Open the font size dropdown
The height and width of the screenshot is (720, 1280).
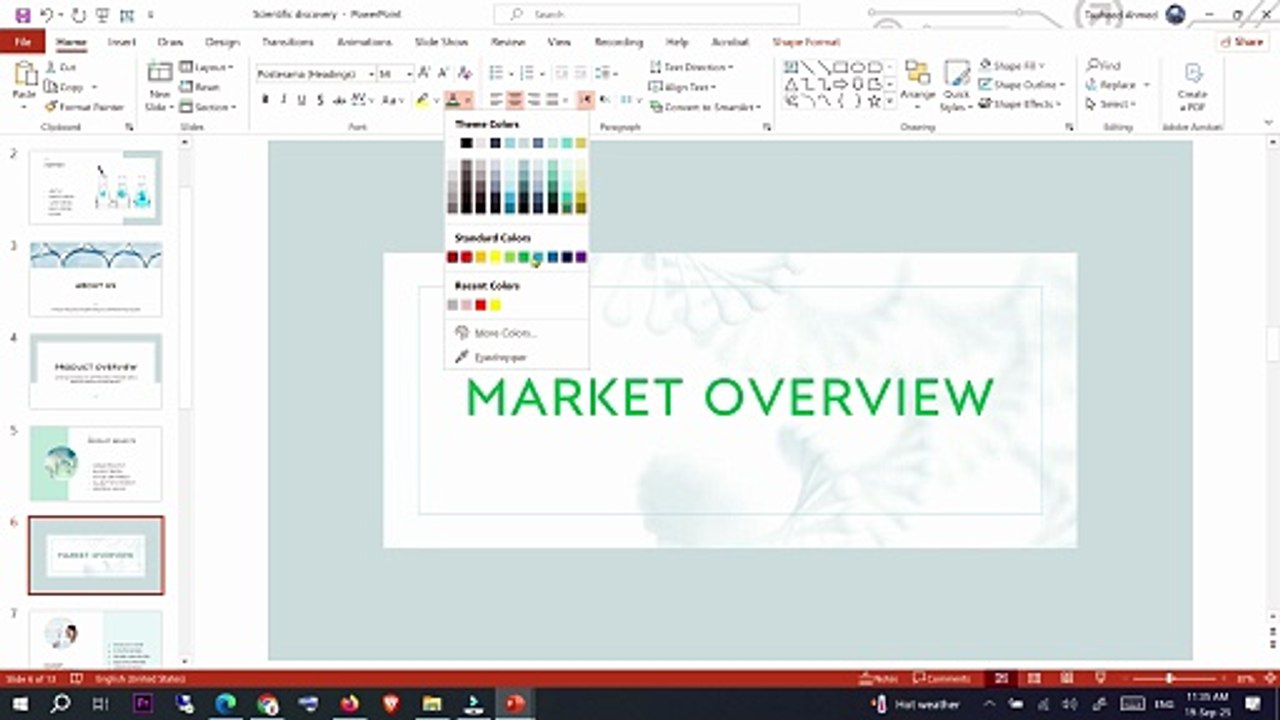point(409,74)
